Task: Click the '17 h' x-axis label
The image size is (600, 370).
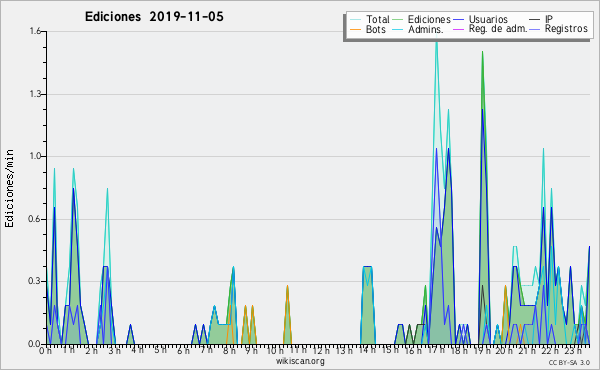Action: [436, 350]
